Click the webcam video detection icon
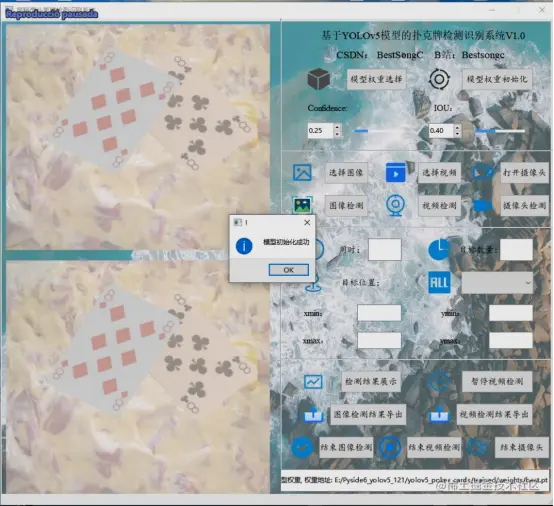This screenshot has height=506, width=554. [395, 205]
